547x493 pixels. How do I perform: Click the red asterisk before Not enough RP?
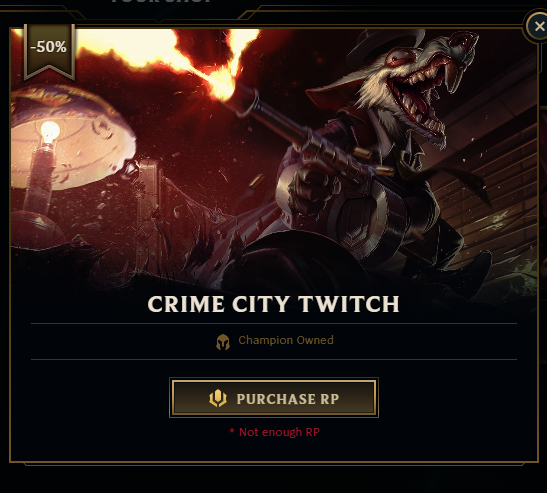(232, 431)
